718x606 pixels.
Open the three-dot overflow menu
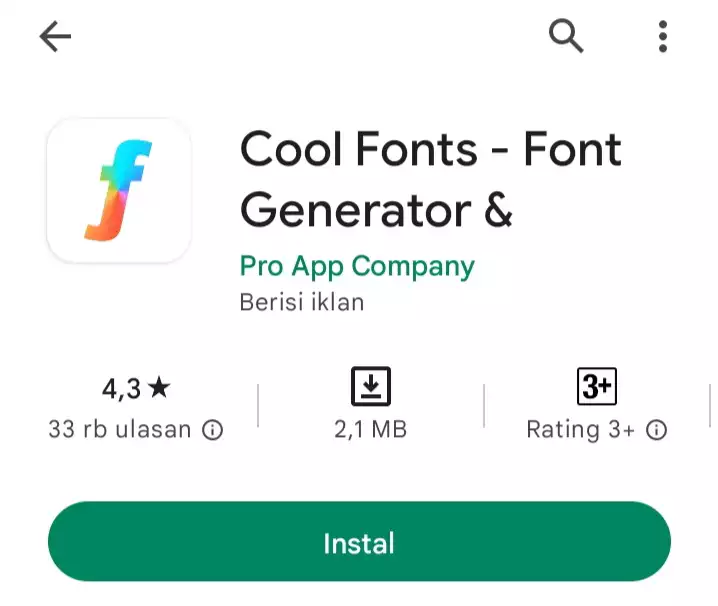coord(663,36)
